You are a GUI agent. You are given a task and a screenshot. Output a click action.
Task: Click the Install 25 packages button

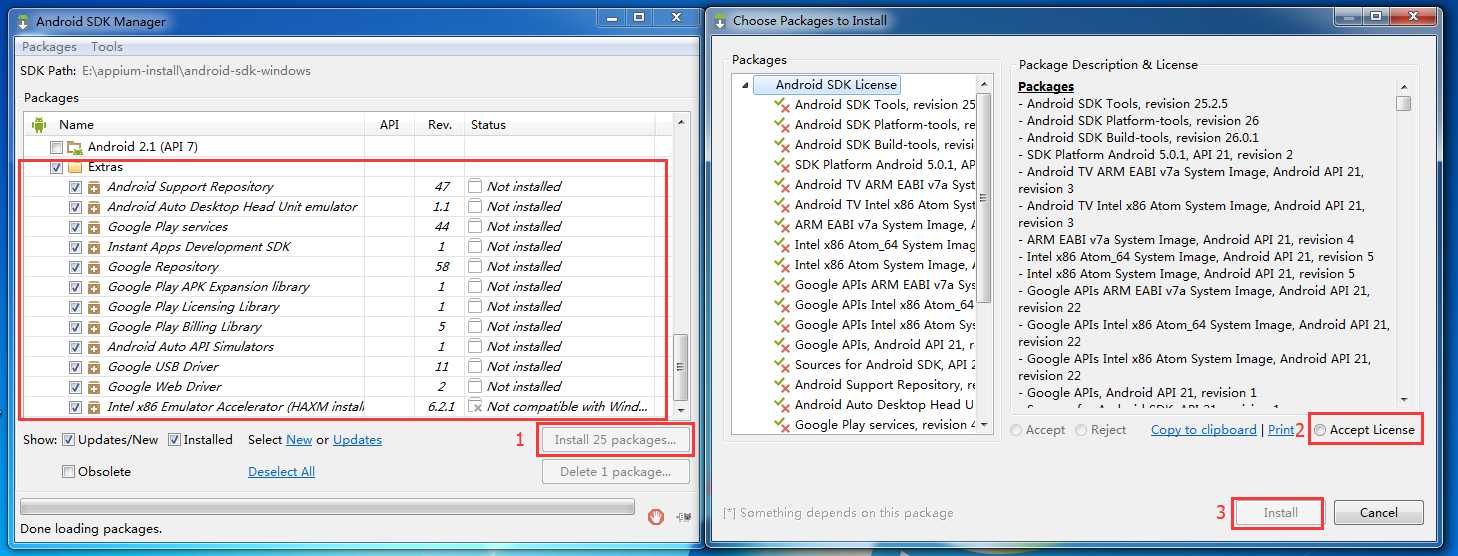tap(615, 440)
